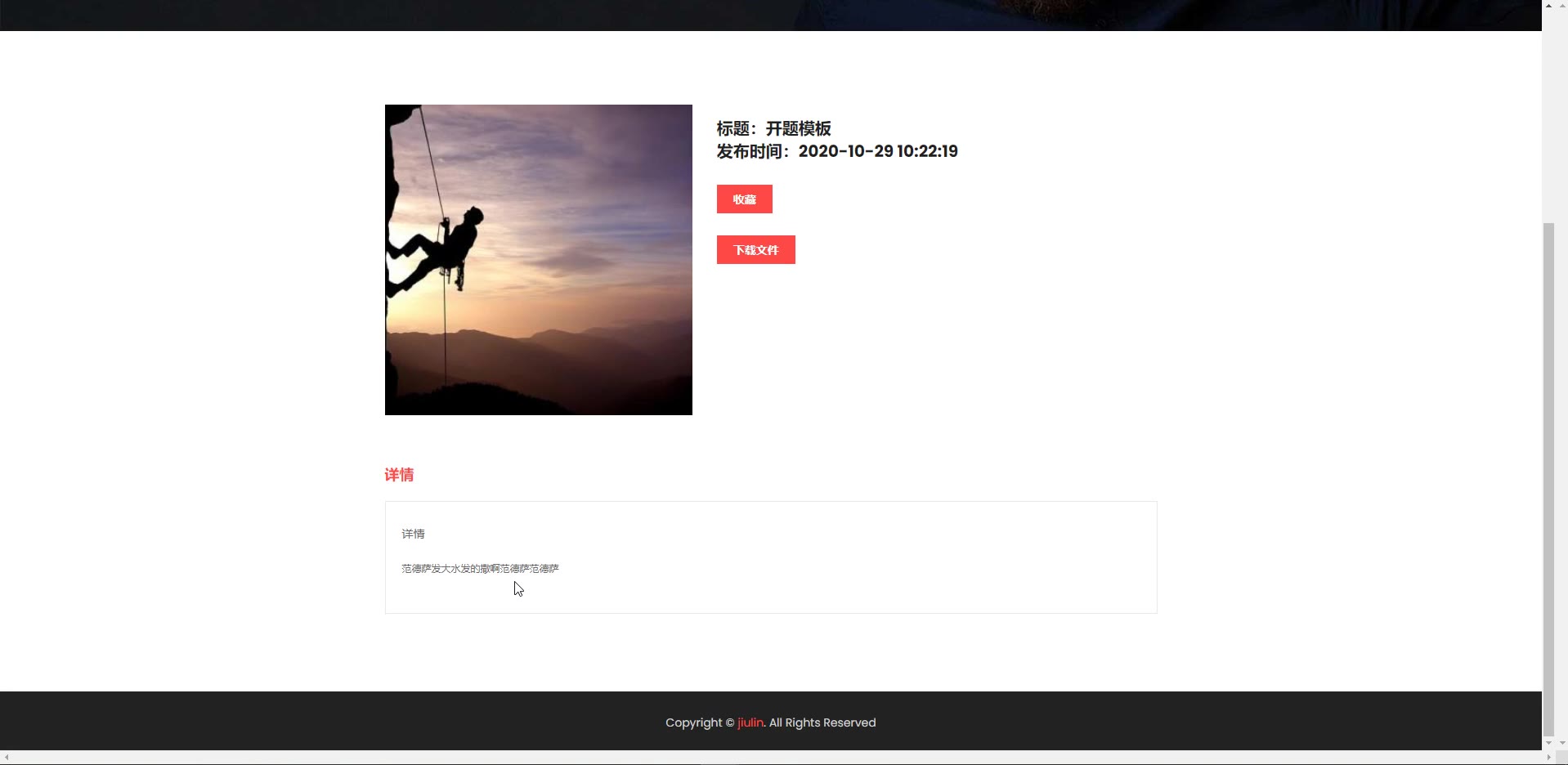Click the scroll up arrow
The width and height of the screenshot is (1568, 765).
[1548, 6]
